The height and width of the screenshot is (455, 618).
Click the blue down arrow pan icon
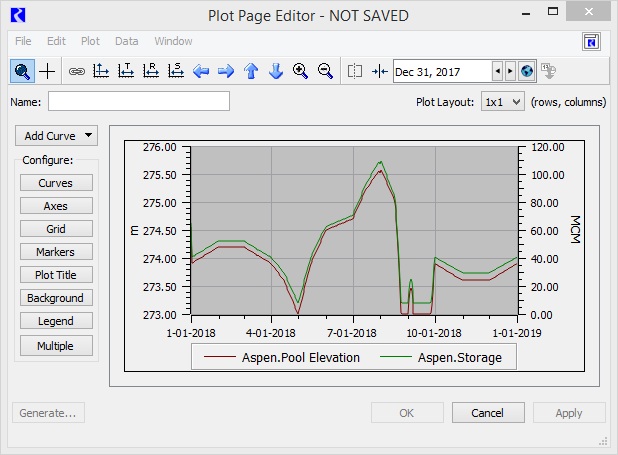(276, 71)
